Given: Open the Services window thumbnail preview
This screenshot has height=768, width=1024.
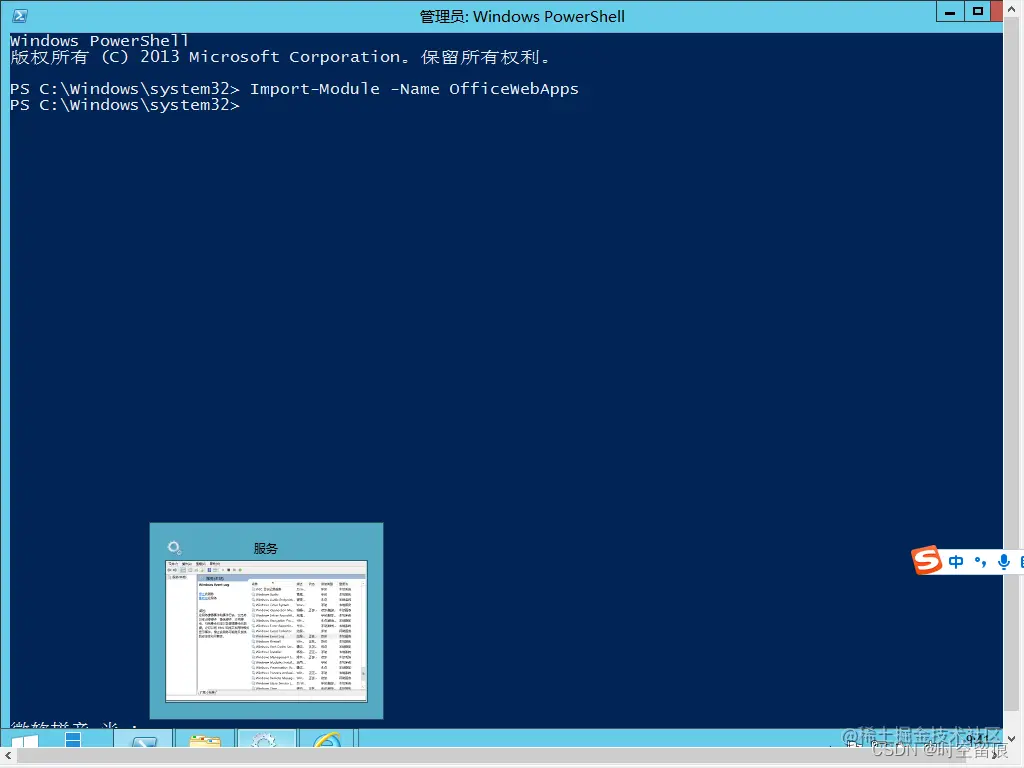Looking at the screenshot, I should click(266, 631).
